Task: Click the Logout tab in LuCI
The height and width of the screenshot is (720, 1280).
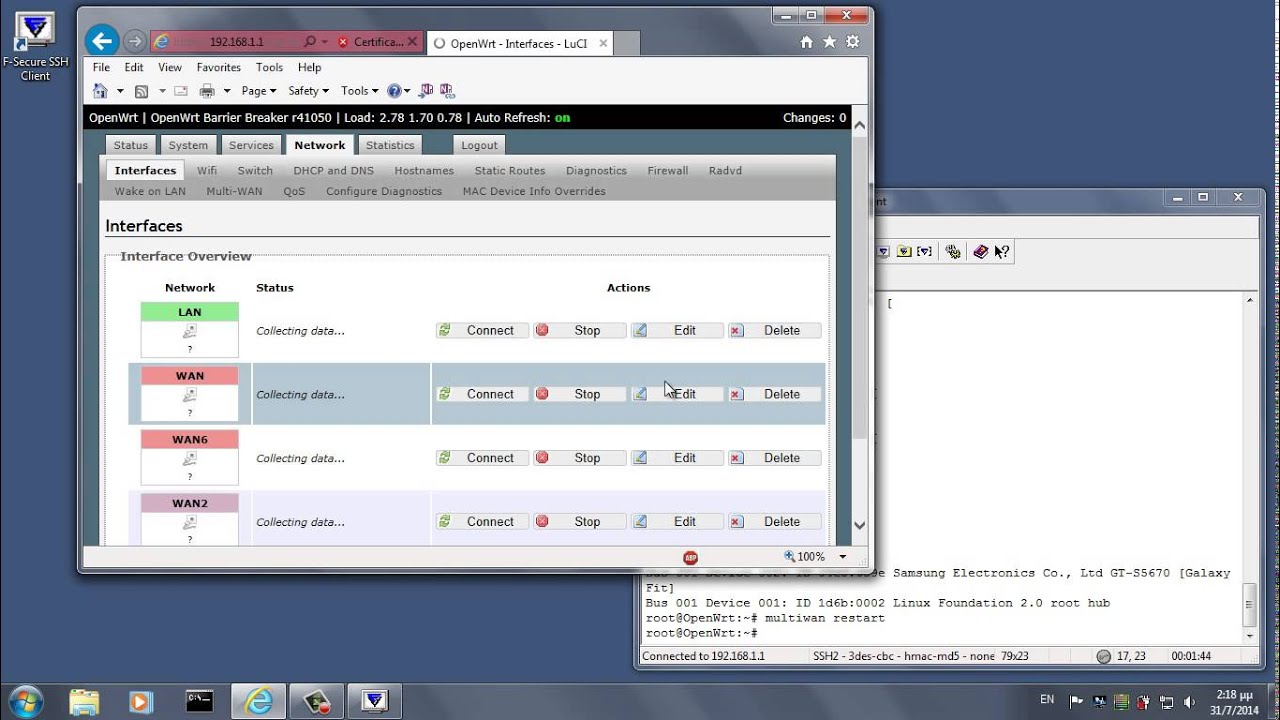Action: click(x=479, y=145)
